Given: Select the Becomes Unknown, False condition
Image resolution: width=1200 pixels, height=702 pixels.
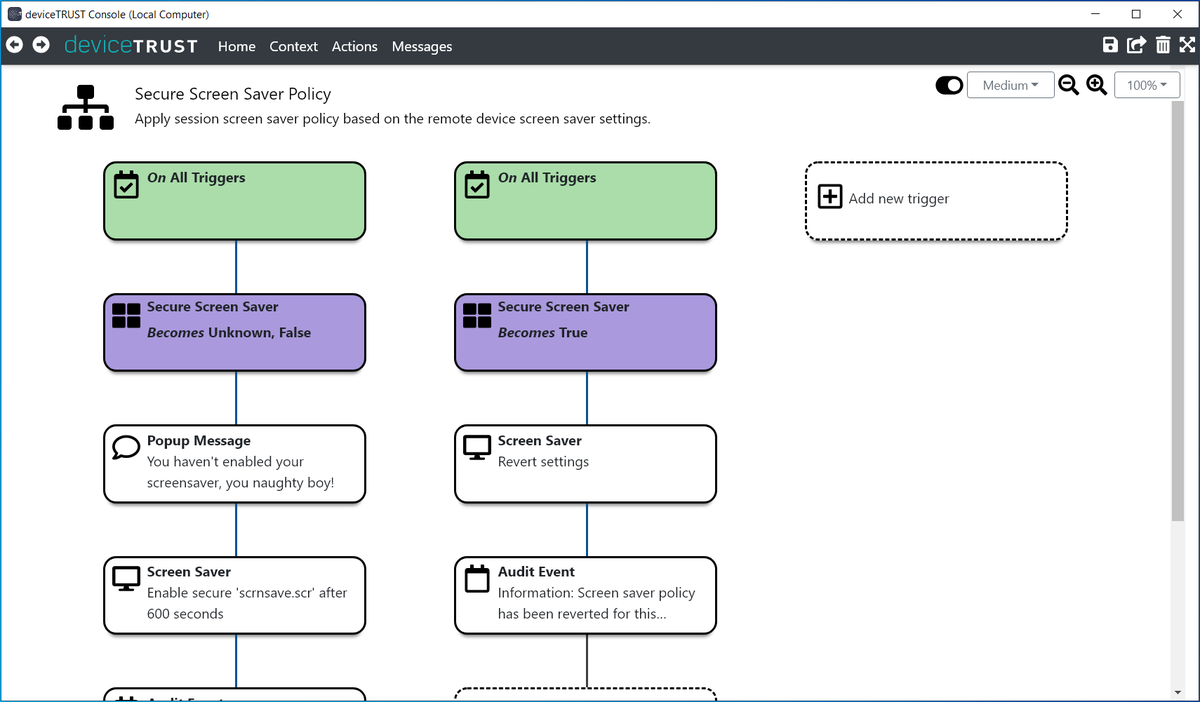Looking at the screenshot, I should [235, 332].
